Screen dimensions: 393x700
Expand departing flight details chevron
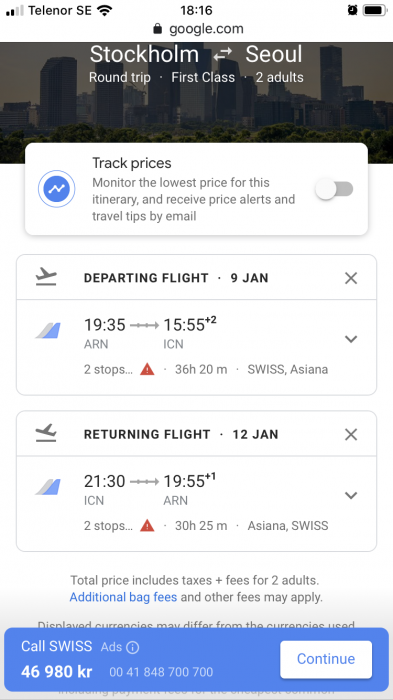point(351,339)
